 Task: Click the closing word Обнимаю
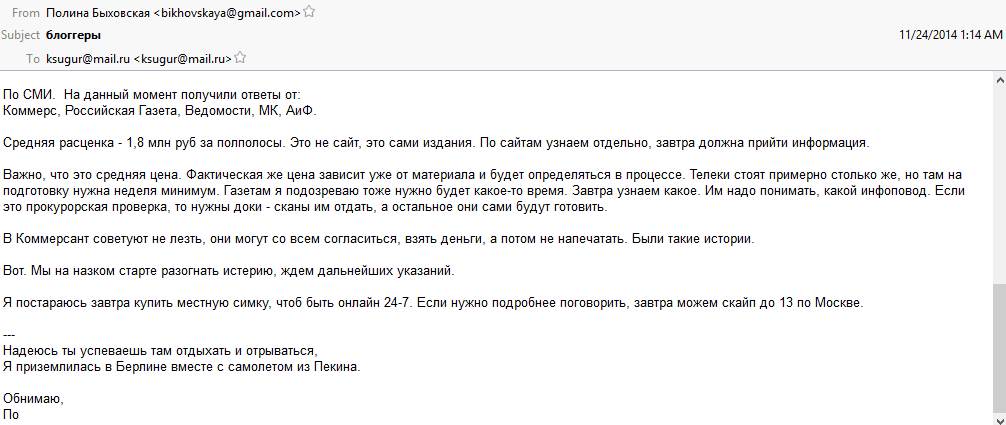point(34,398)
